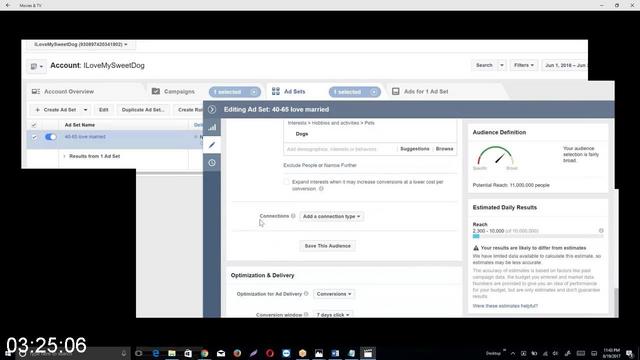Expand Results from 1 Ad Set row
640x360 pixels.
64,156
